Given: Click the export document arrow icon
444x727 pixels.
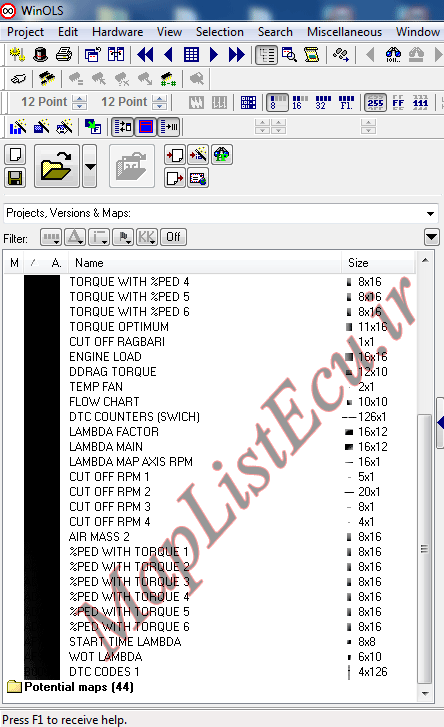Looking at the screenshot, I should tap(175, 178).
